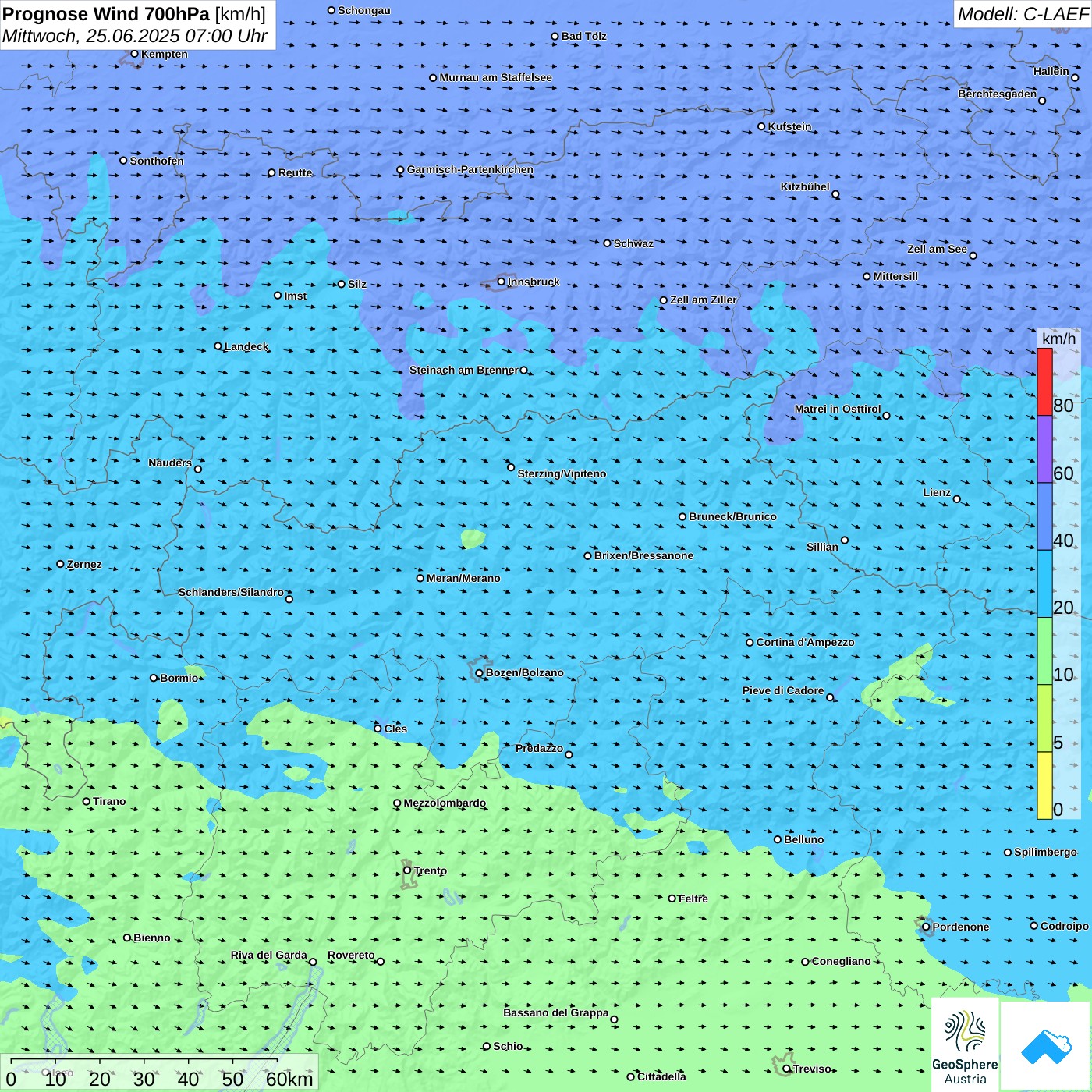Image resolution: width=1092 pixels, height=1092 pixels.
Task: Click the Tirano location marker
Action: [87, 801]
